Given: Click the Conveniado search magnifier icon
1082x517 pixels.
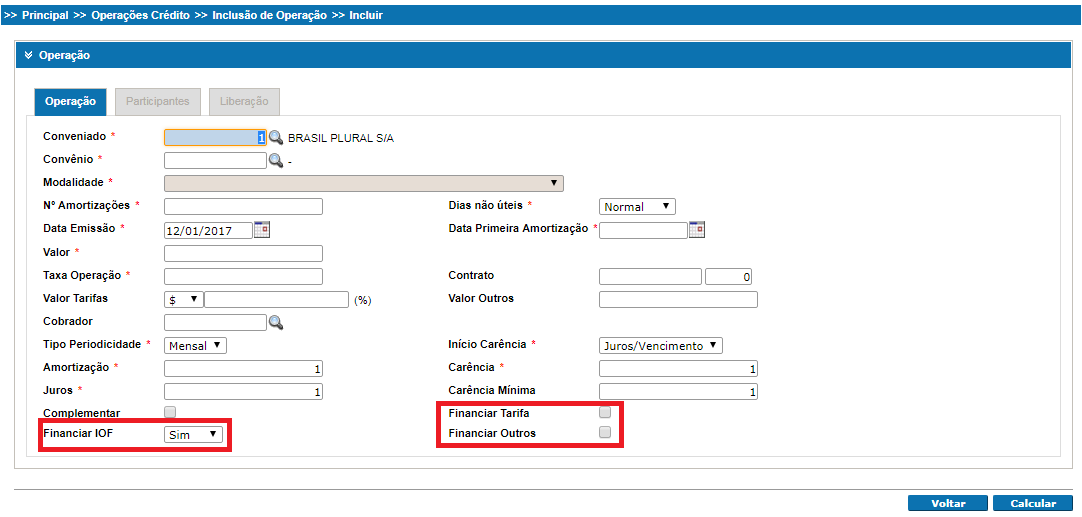Looking at the screenshot, I should pyautogui.click(x=276, y=138).
